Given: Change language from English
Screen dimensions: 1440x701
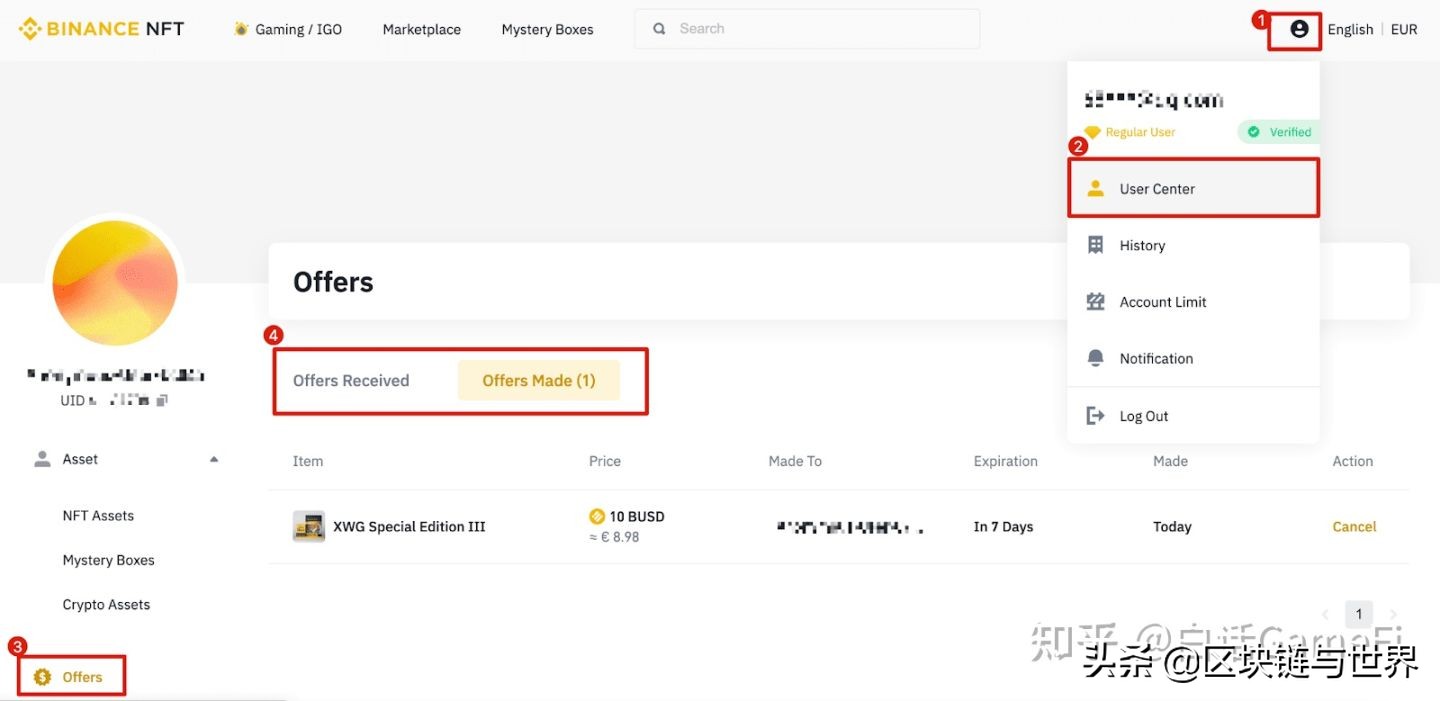Looking at the screenshot, I should [1350, 29].
